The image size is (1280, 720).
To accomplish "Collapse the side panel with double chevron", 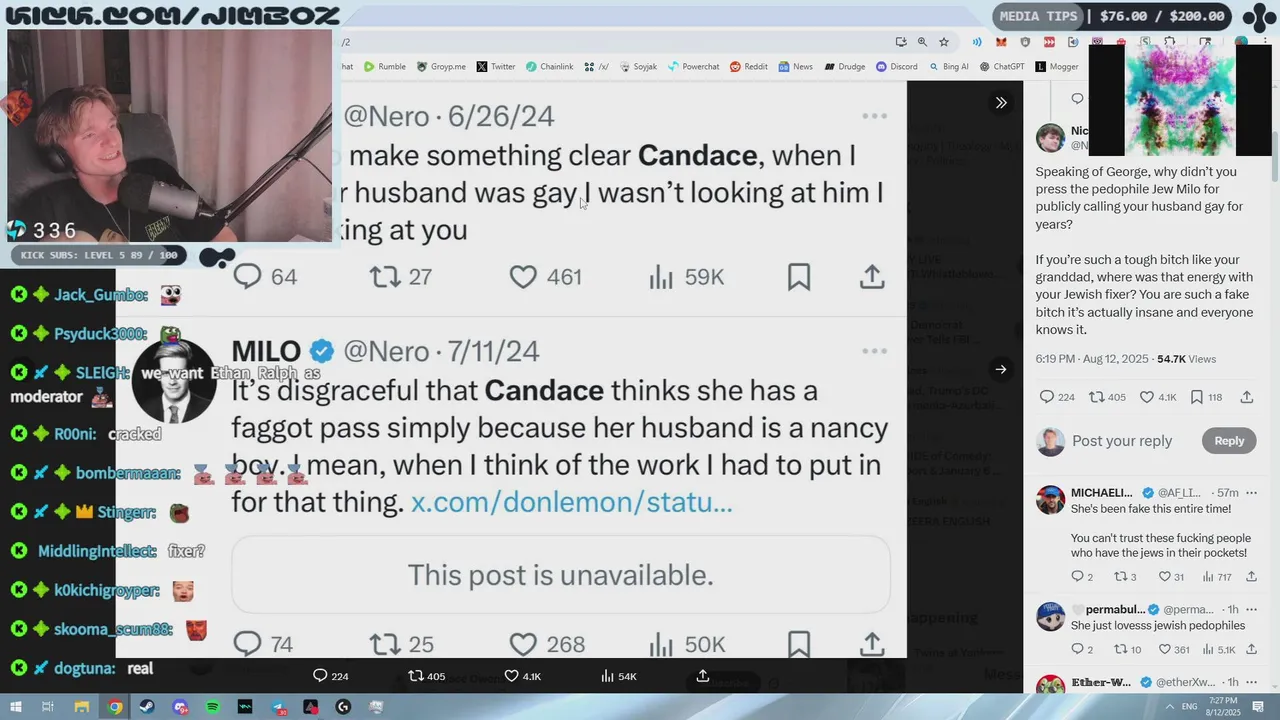I will click(1001, 102).
